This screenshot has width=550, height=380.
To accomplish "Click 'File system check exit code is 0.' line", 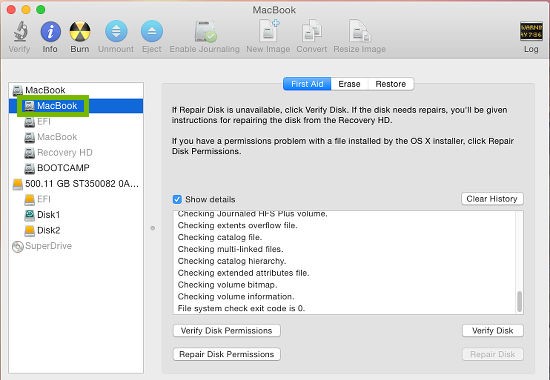I will [241, 308].
